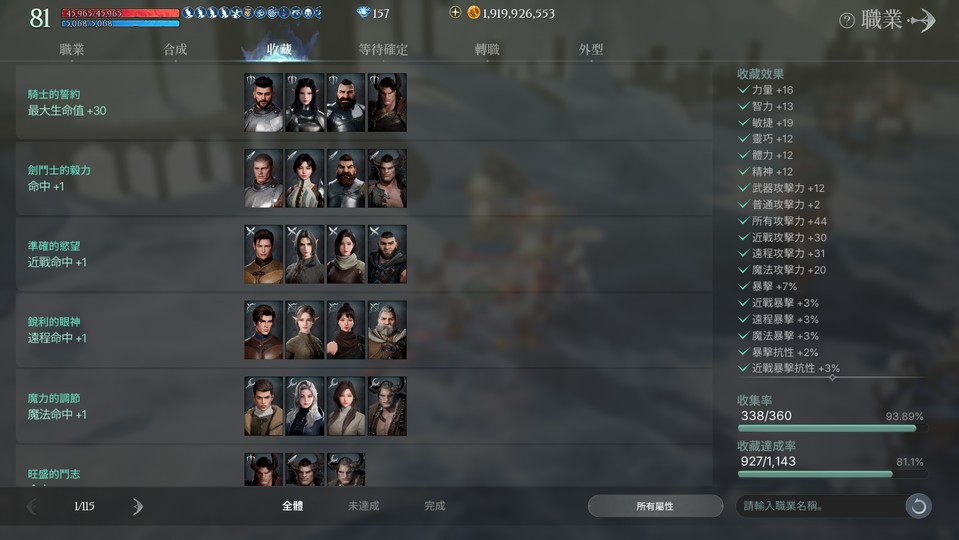Switch to the 合成 tab
Screen dimensions: 959x540
[176, 50]
